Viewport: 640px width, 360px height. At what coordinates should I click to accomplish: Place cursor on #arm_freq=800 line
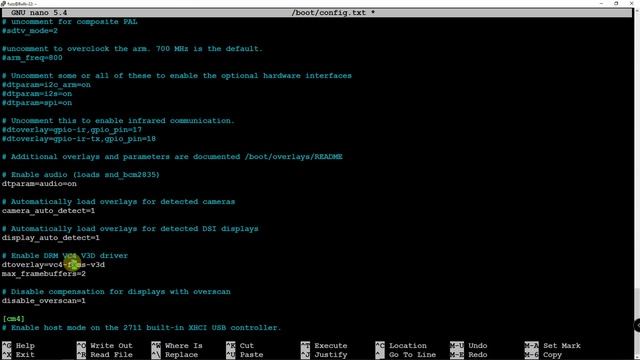32,58
